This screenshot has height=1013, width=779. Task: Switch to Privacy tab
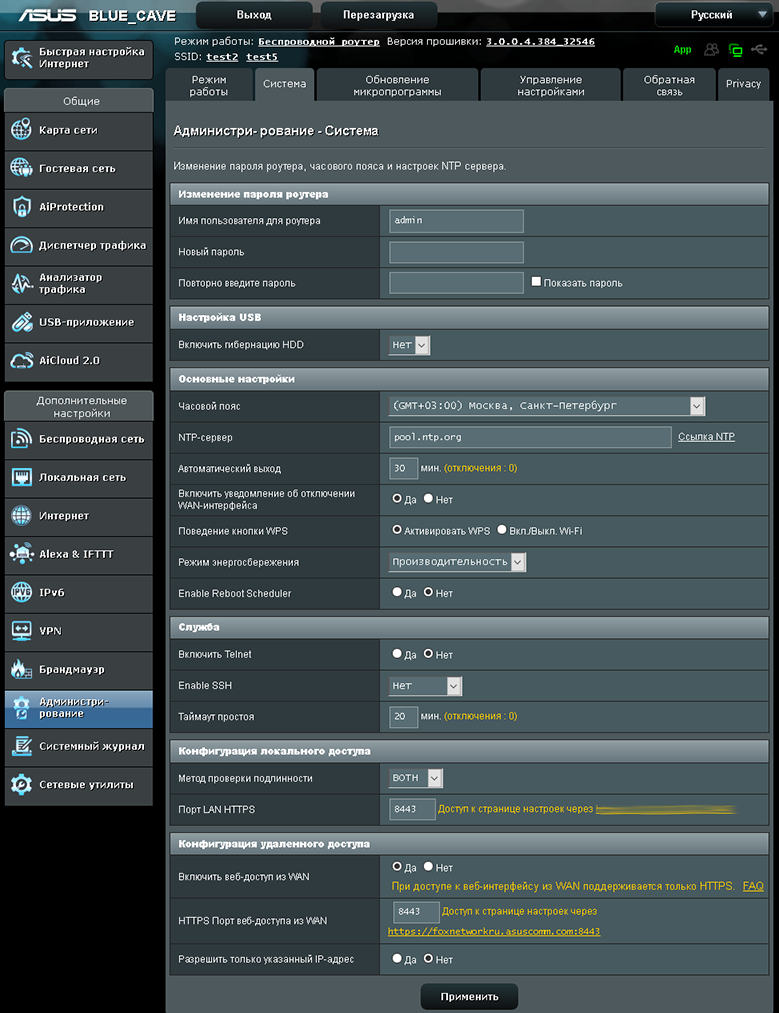pos(743,84)
